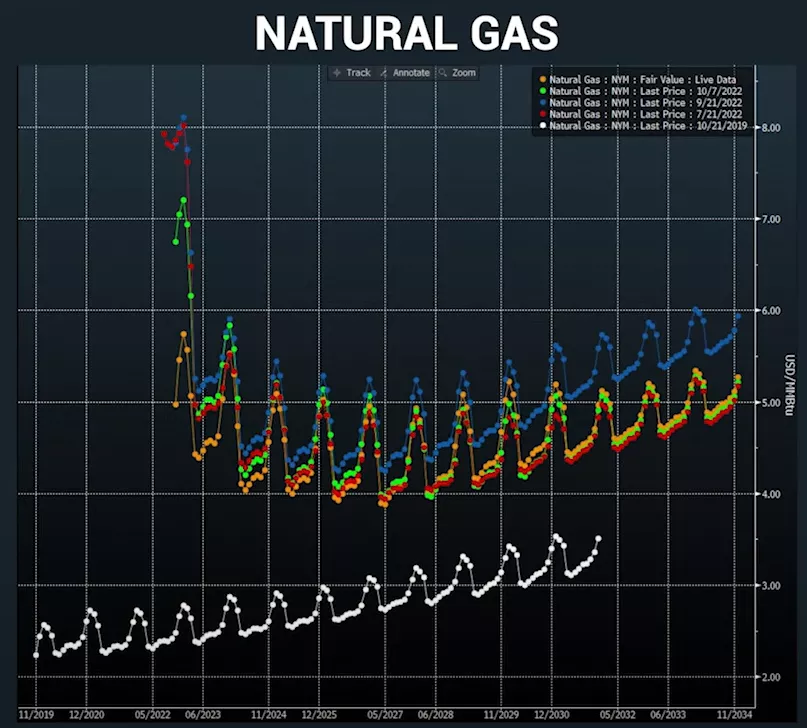Click the USD/MMBtu axis title
Image resolution: width=807 pixels, height=728 pixels.
click(790, 385)
